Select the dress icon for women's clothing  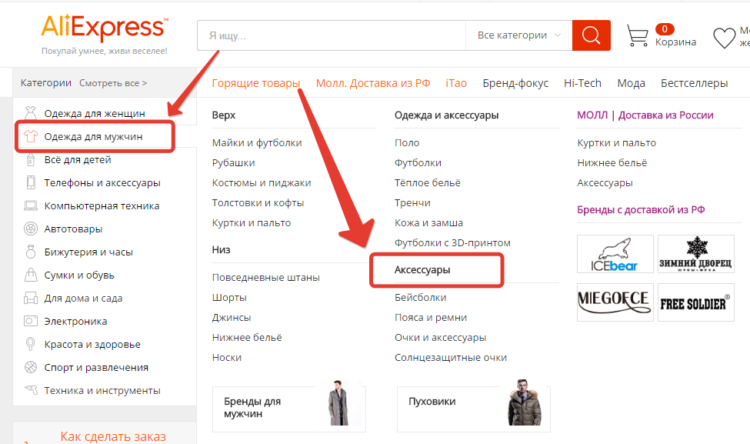[x=31, y=113]
